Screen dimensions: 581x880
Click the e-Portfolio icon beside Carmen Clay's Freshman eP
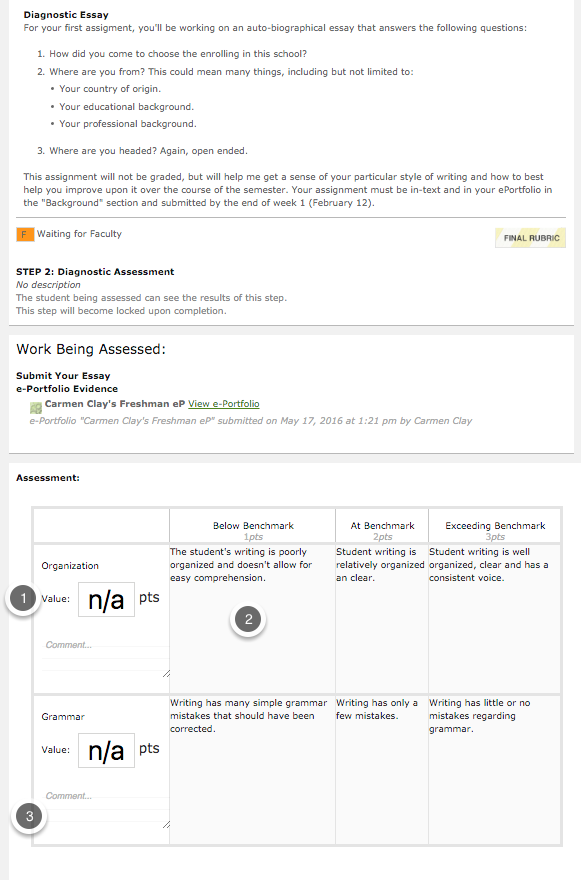(36, 407)
